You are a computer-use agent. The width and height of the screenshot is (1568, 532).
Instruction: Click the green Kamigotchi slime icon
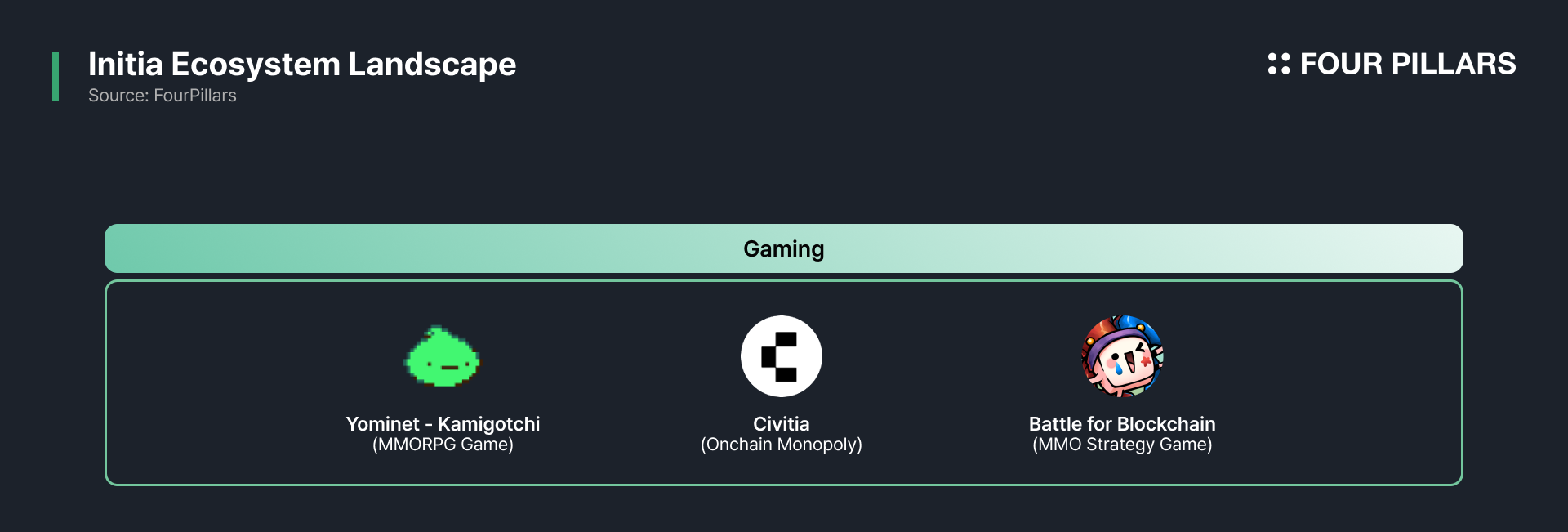point(443,356)
